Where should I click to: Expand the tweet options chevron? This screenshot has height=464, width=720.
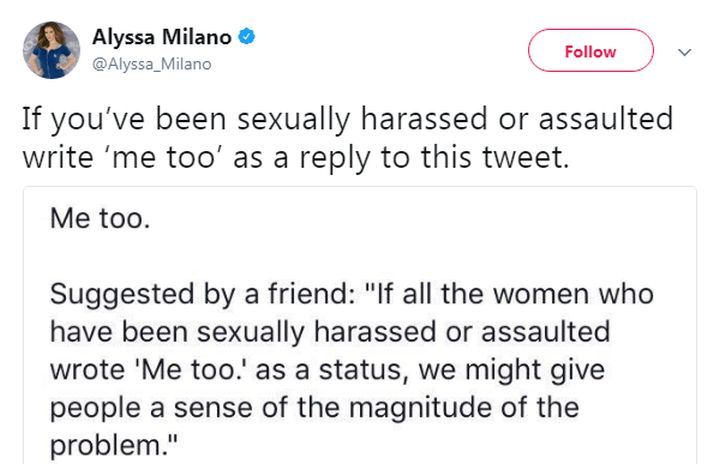(685, 51)
